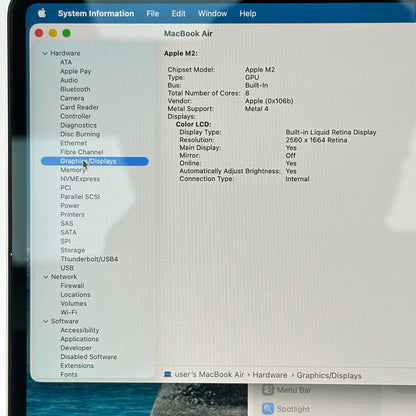Image resolution: width=416 pixels, height=416 pixels.
Task: Select Locations under Network
Action: click(75, 295)
